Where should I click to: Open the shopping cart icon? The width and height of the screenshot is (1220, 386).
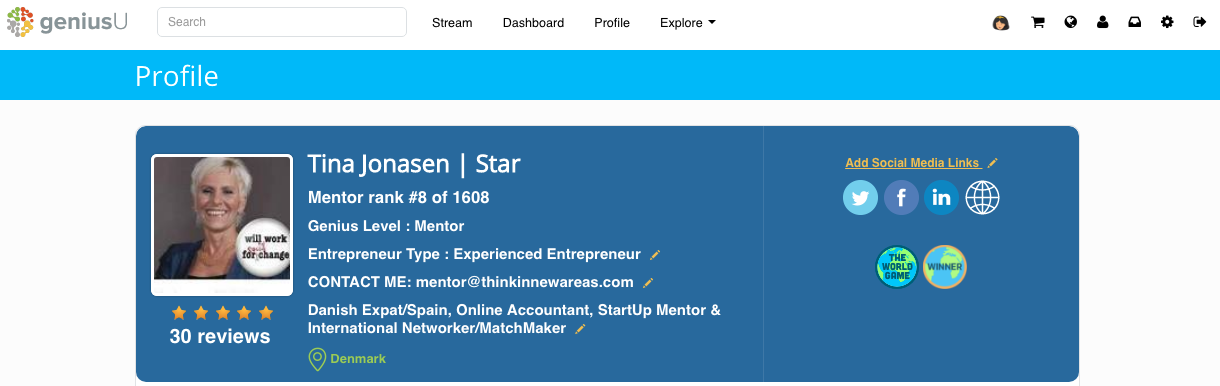1038,23
